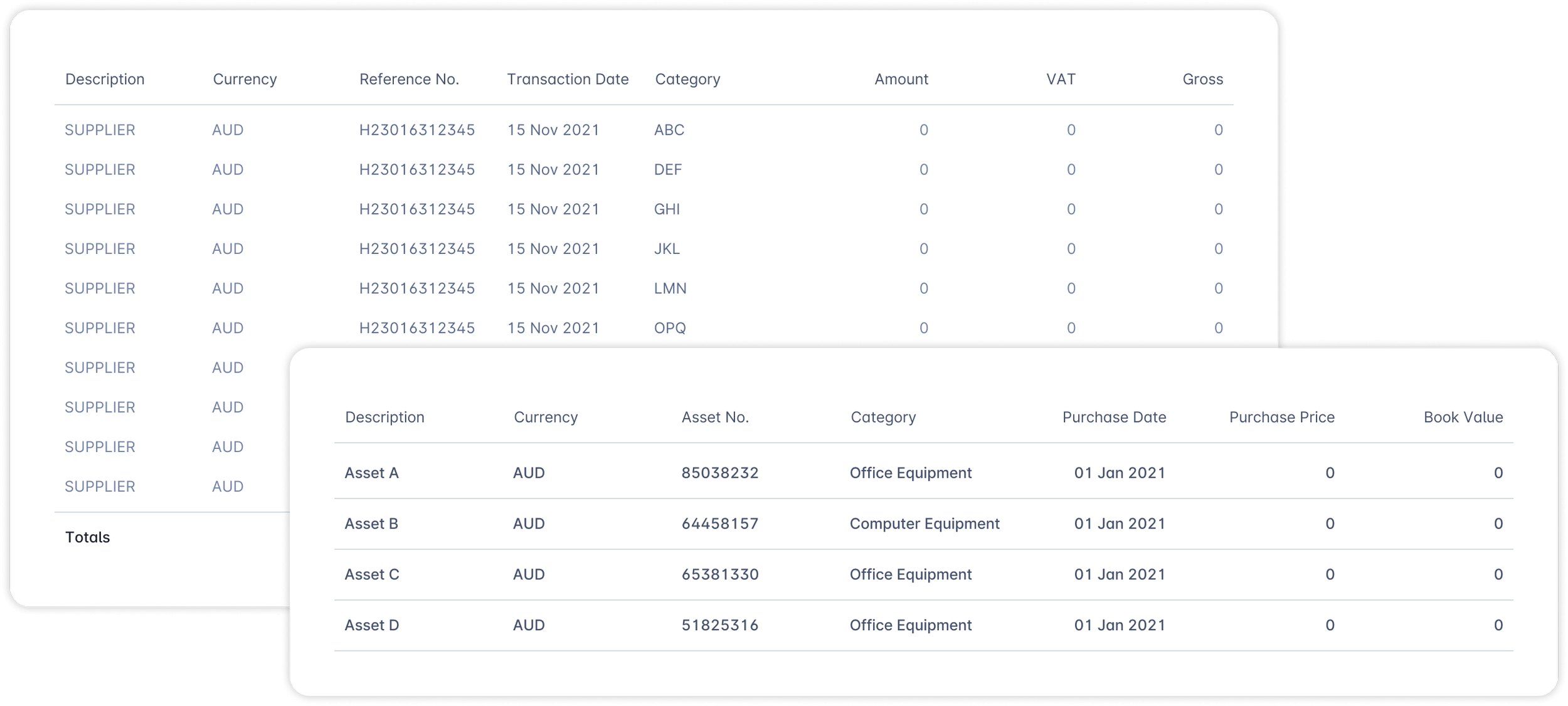The image size is (1568, 706).
Task: Click asset number 64458157
Action: 719,524
